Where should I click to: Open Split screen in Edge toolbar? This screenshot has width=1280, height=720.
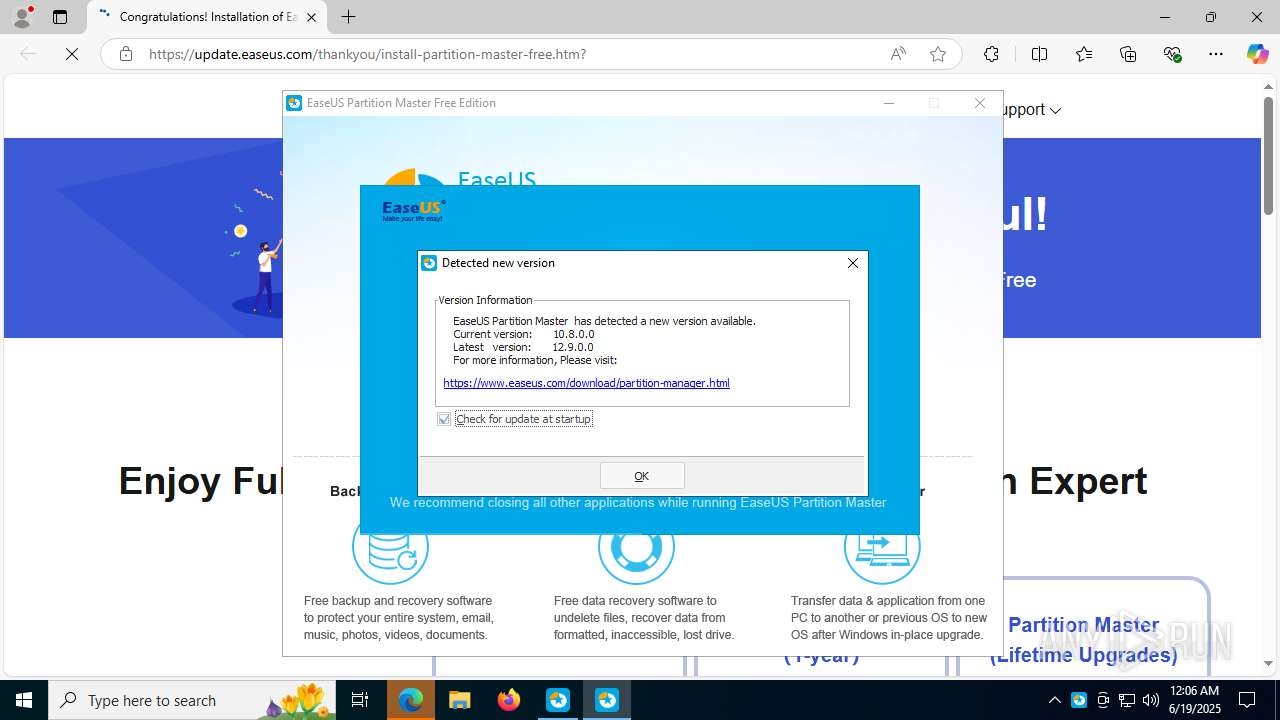1040,54
